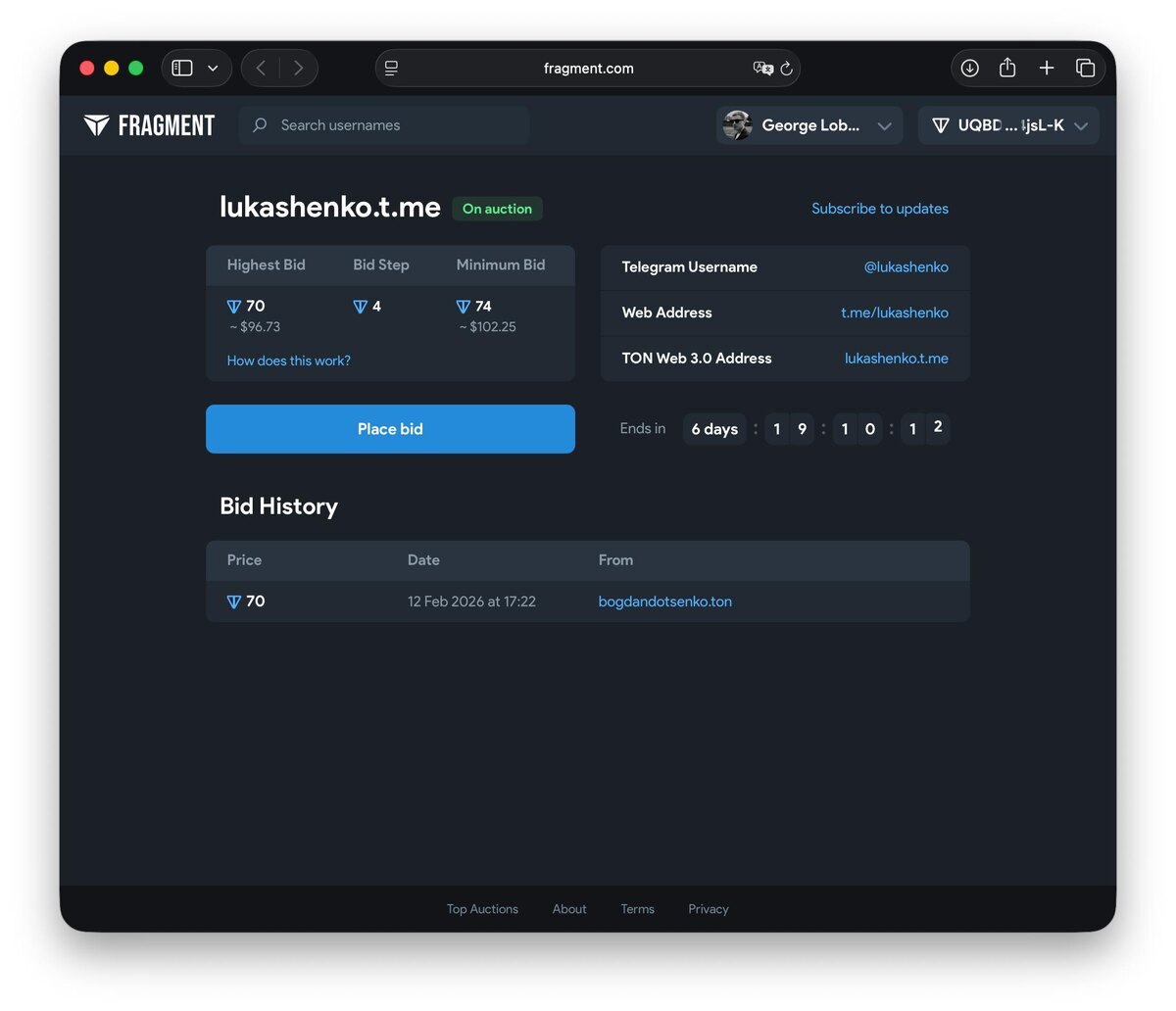Click the green full-screen button
The height and width of the screenshot is (1011, 1176).
tap(136, 68)
